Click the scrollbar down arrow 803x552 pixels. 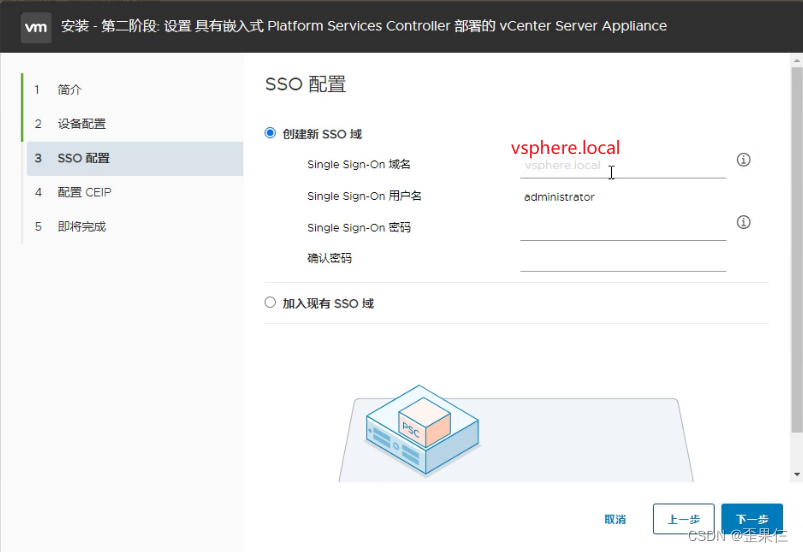[x=797, y=475]
